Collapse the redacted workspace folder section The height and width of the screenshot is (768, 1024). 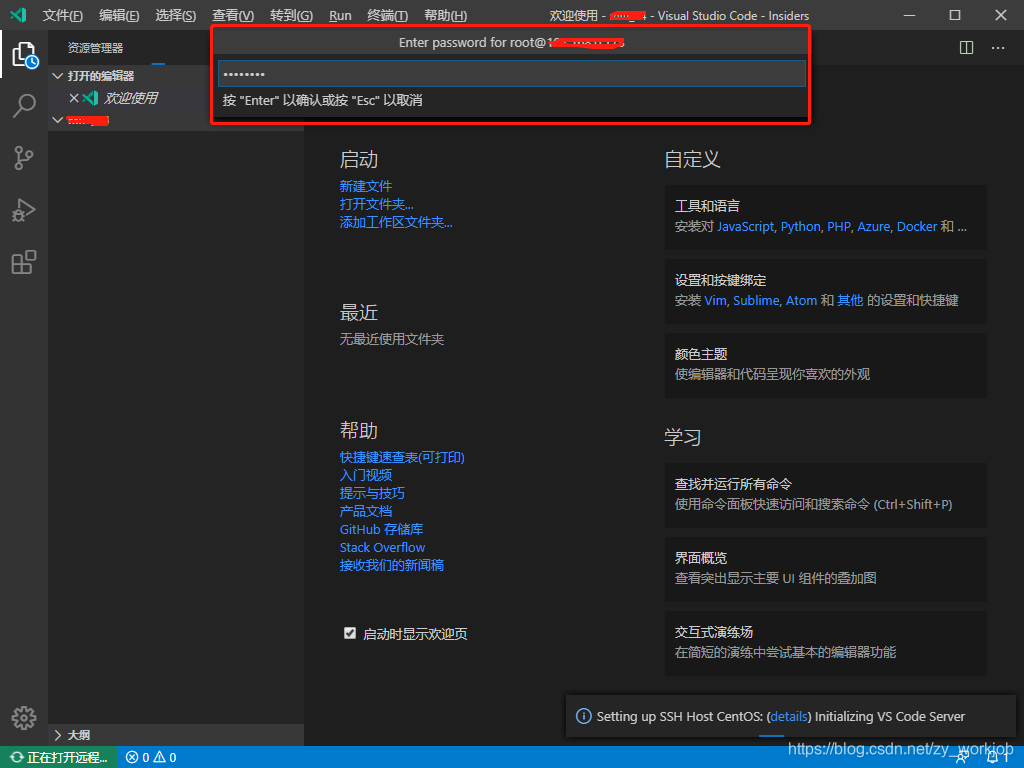click(57, 120)
